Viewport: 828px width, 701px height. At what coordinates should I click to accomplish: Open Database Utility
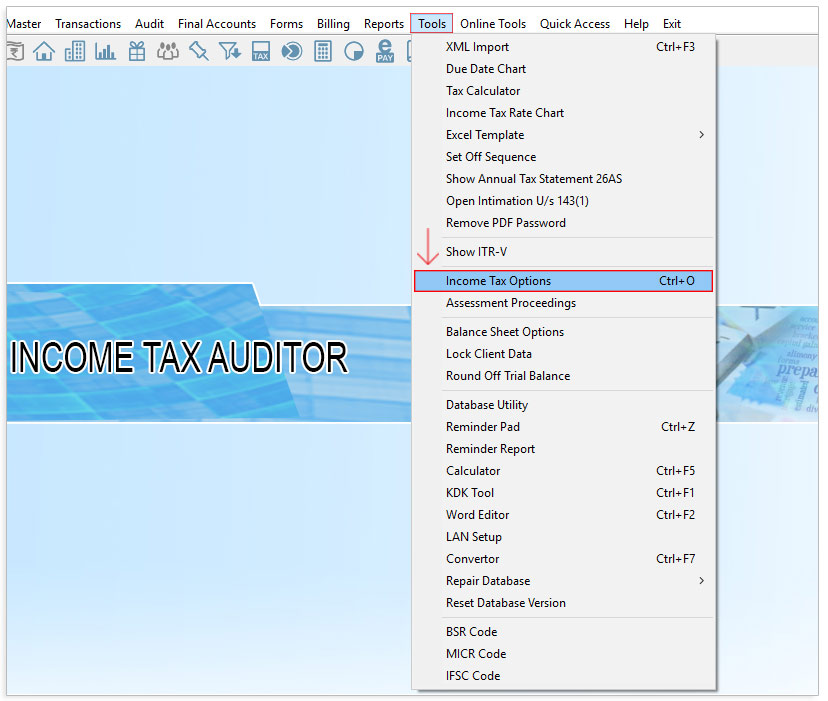(x=563, y=405)
